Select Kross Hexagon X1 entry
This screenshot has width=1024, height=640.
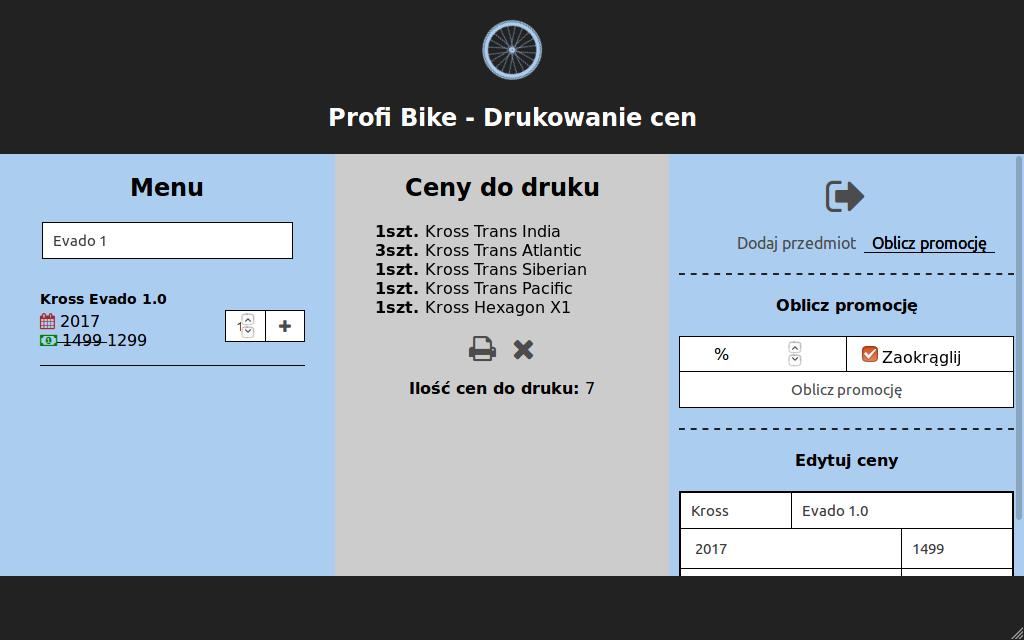(473, 308)
